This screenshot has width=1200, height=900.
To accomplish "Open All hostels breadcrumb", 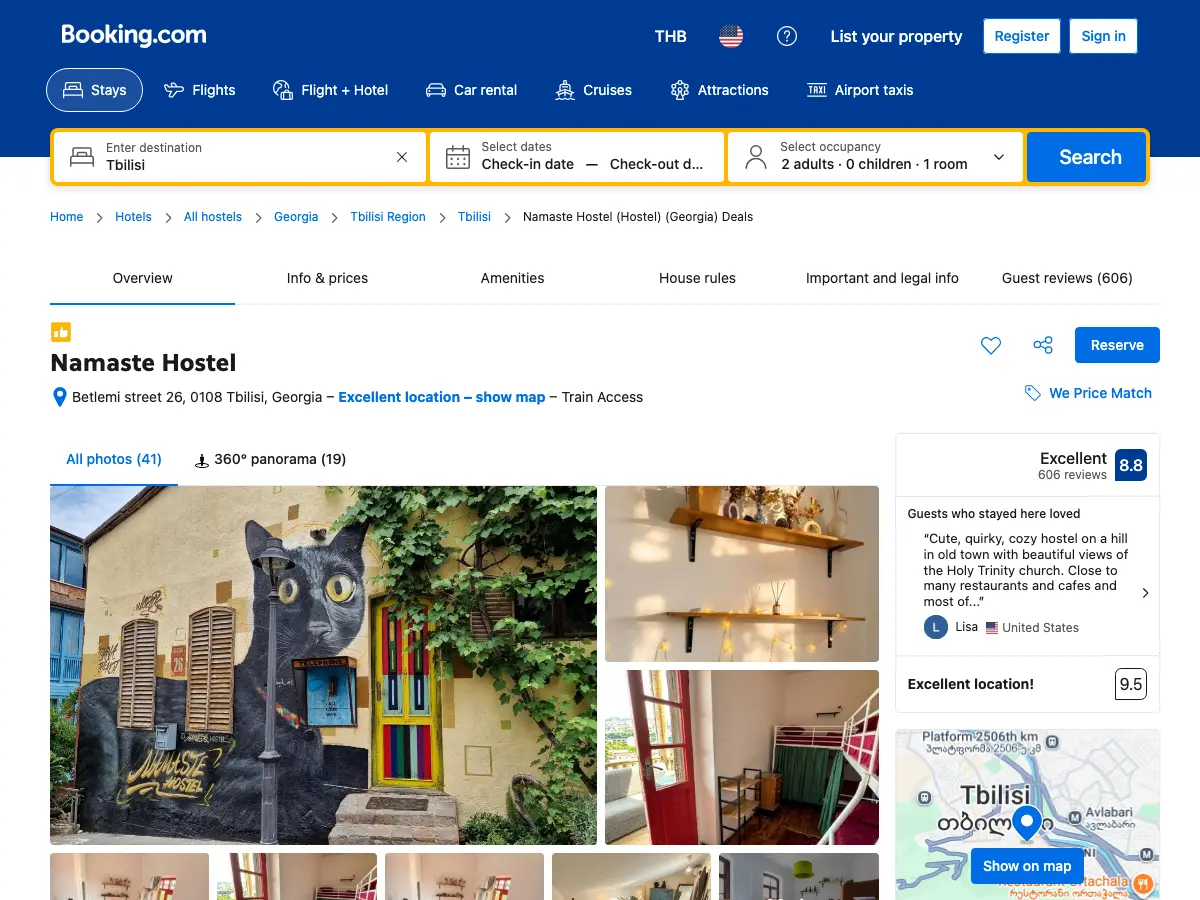I will coord(213,217).
